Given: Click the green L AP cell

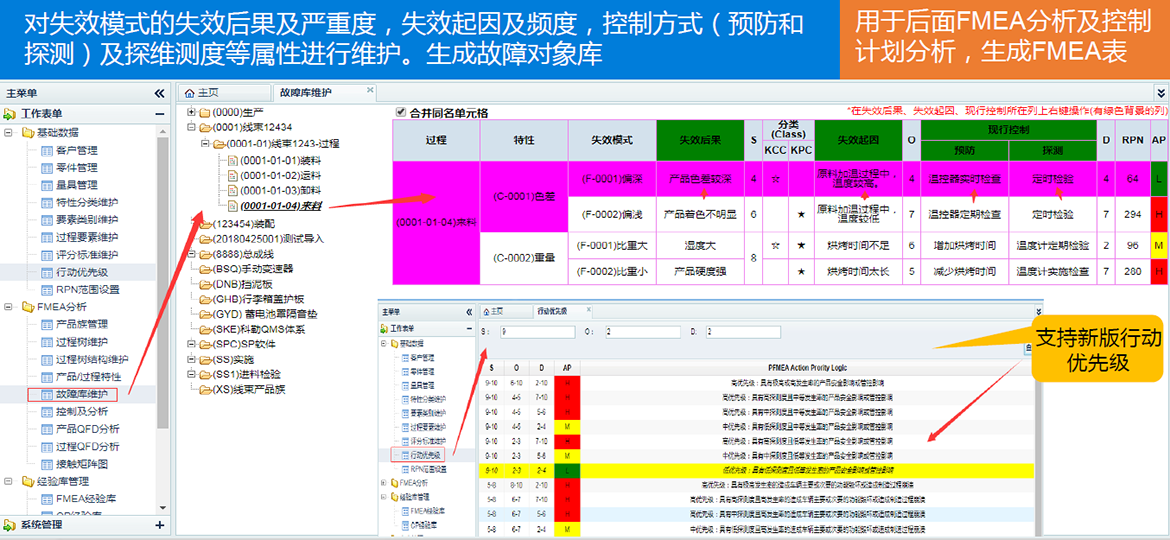Looking at the screenshot, I should (1158, 179).
